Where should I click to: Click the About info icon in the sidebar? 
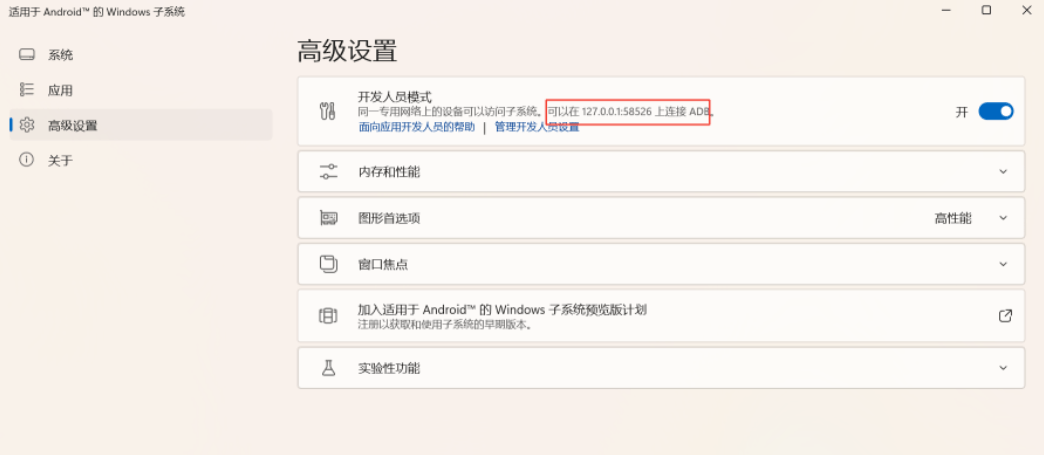tap(27, 160)
